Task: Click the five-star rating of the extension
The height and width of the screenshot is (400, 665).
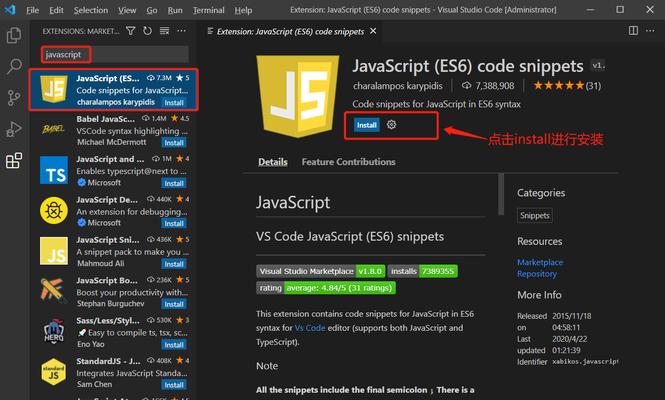Action: pyautogui.click(x=559, y=86)
